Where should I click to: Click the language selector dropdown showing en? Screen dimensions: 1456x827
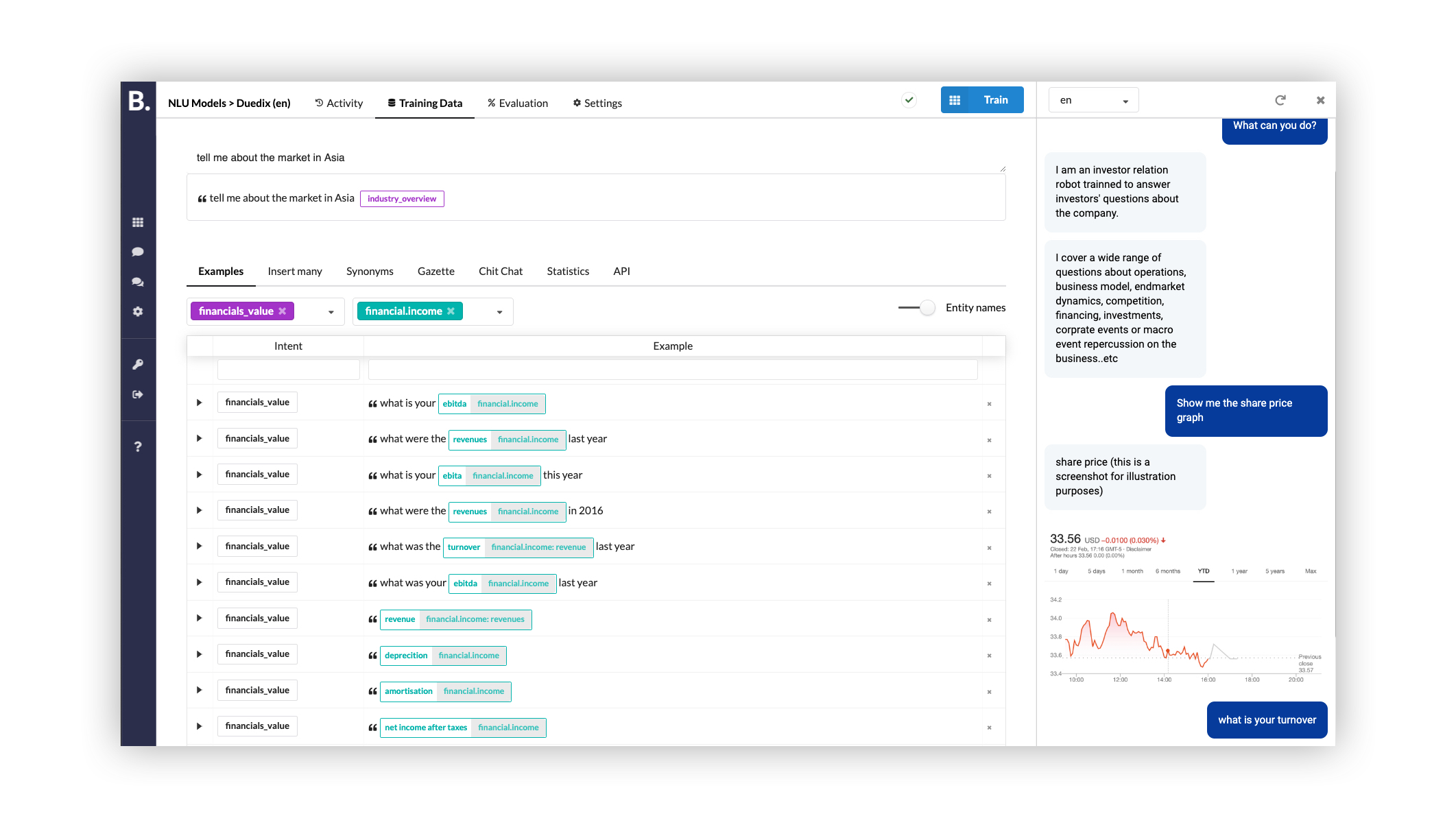pyautogui.click(x=1093, y=100)
